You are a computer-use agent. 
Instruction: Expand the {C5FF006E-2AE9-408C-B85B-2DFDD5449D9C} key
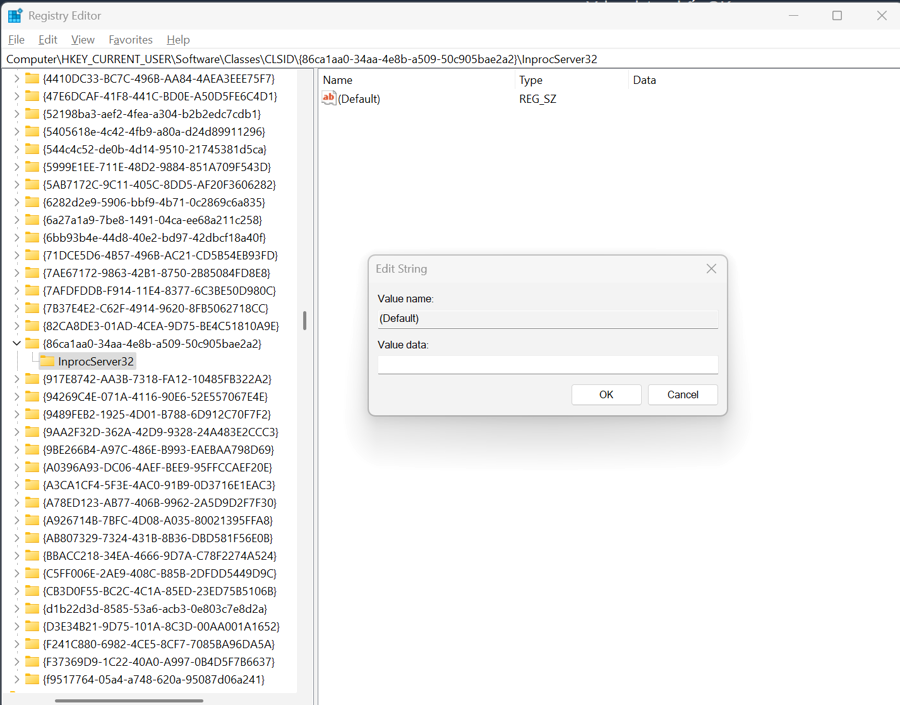(x=16, y=574)
